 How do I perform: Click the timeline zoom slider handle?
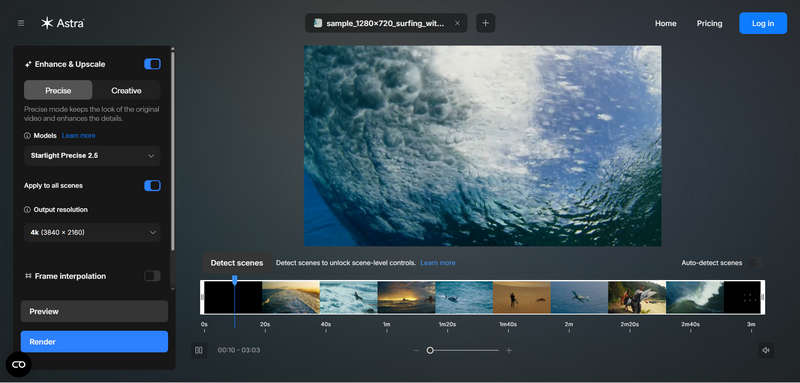point(430,350)
